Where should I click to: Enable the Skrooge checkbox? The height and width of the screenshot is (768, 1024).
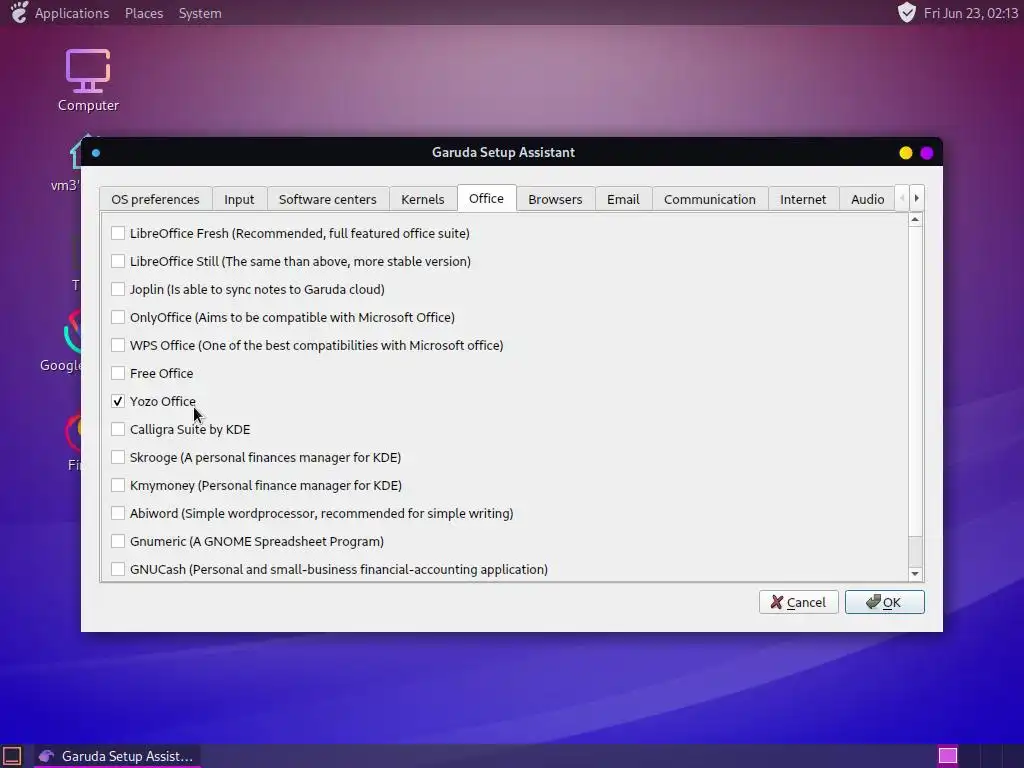tap(118, 457)
